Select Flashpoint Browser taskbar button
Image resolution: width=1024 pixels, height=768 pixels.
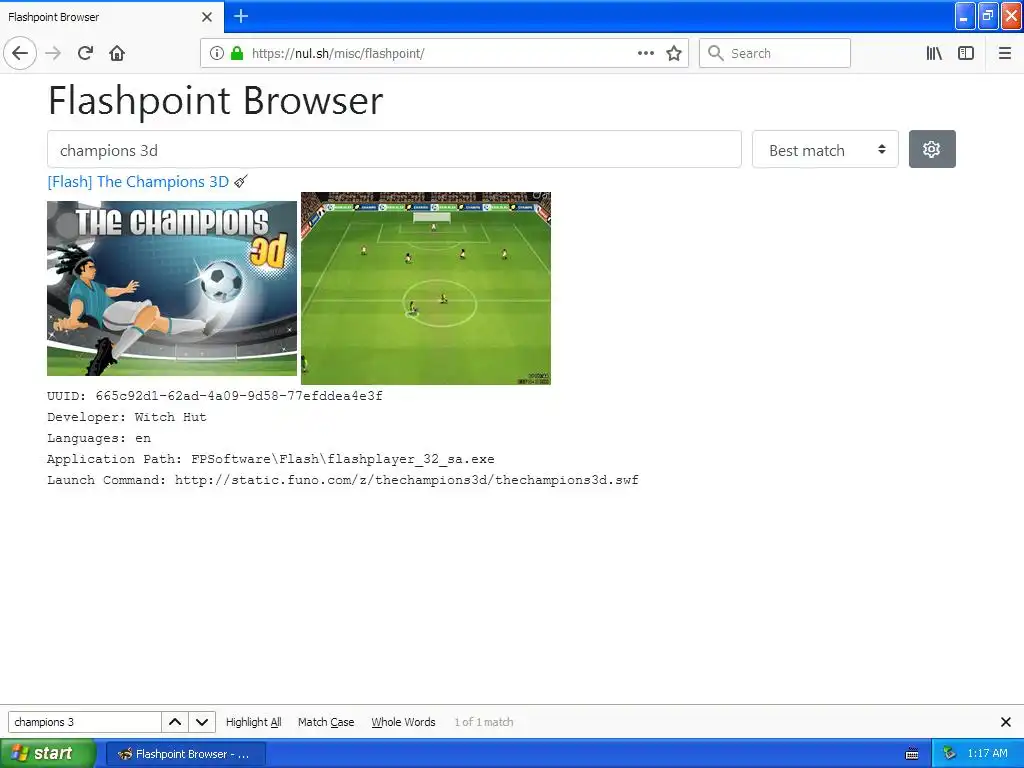pyautogui.click(x=185, y=754)
